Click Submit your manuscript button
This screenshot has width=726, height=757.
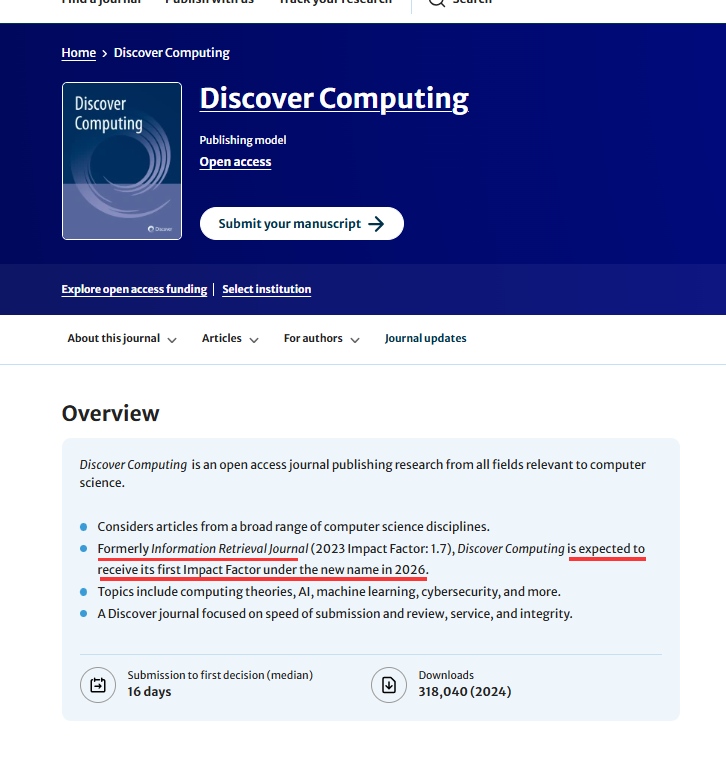302,224
